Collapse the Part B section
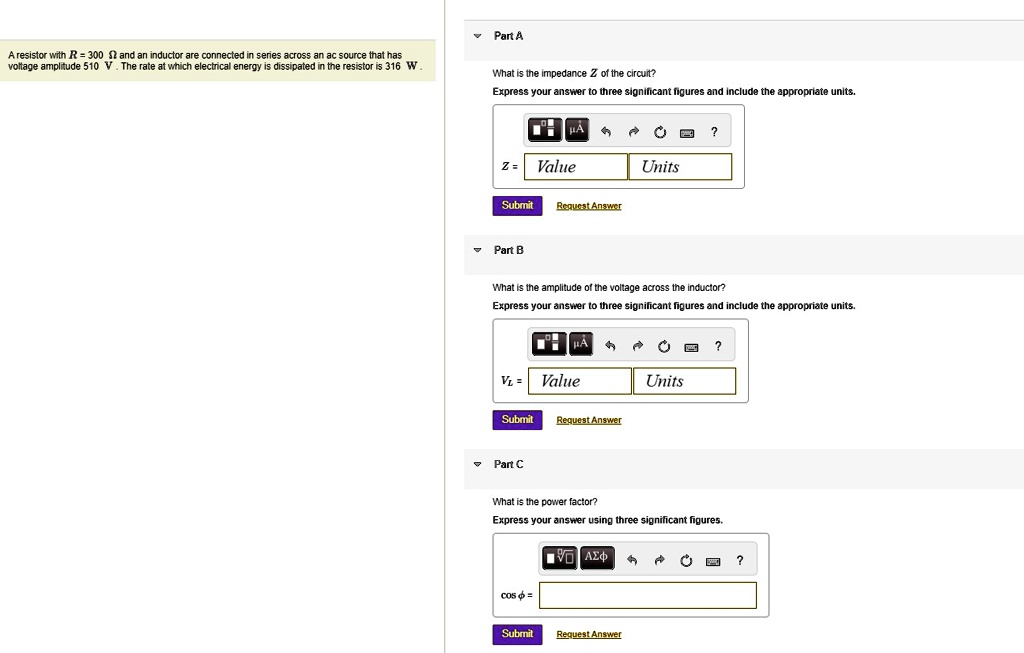The width and height of the screenshot is (1024, 653). (x=477, y=251)
